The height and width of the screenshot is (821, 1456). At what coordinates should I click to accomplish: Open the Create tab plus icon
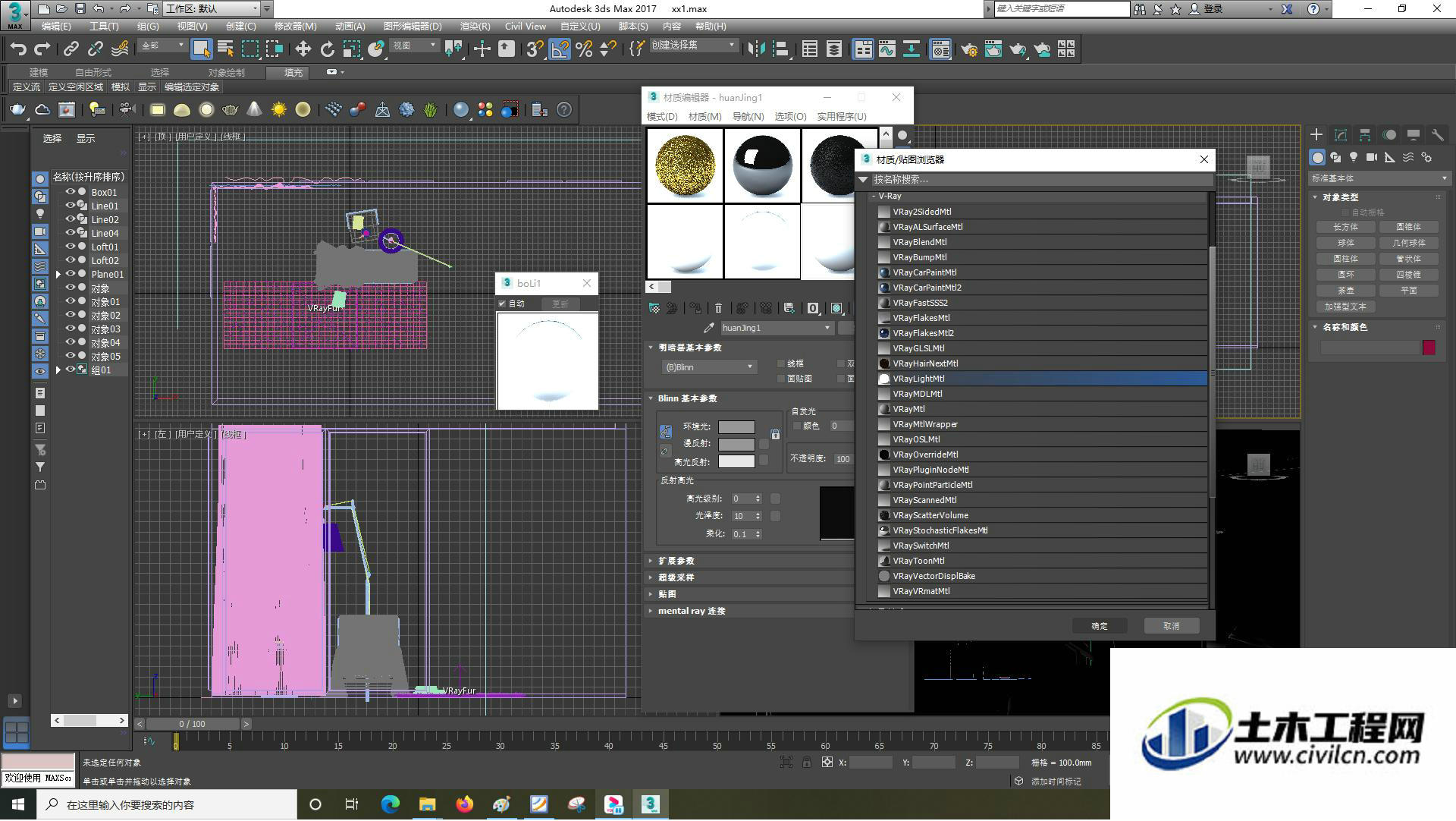[x=1316, y=134]
